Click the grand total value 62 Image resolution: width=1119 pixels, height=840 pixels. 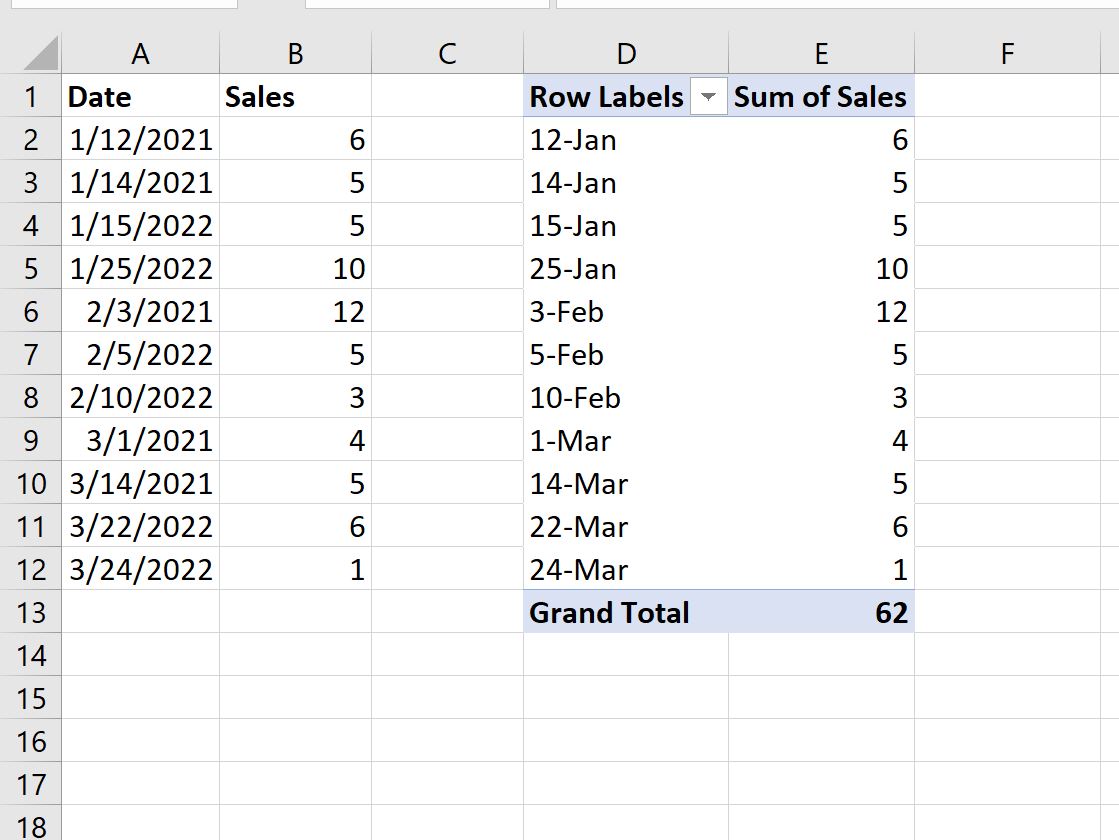click(821, 612)
